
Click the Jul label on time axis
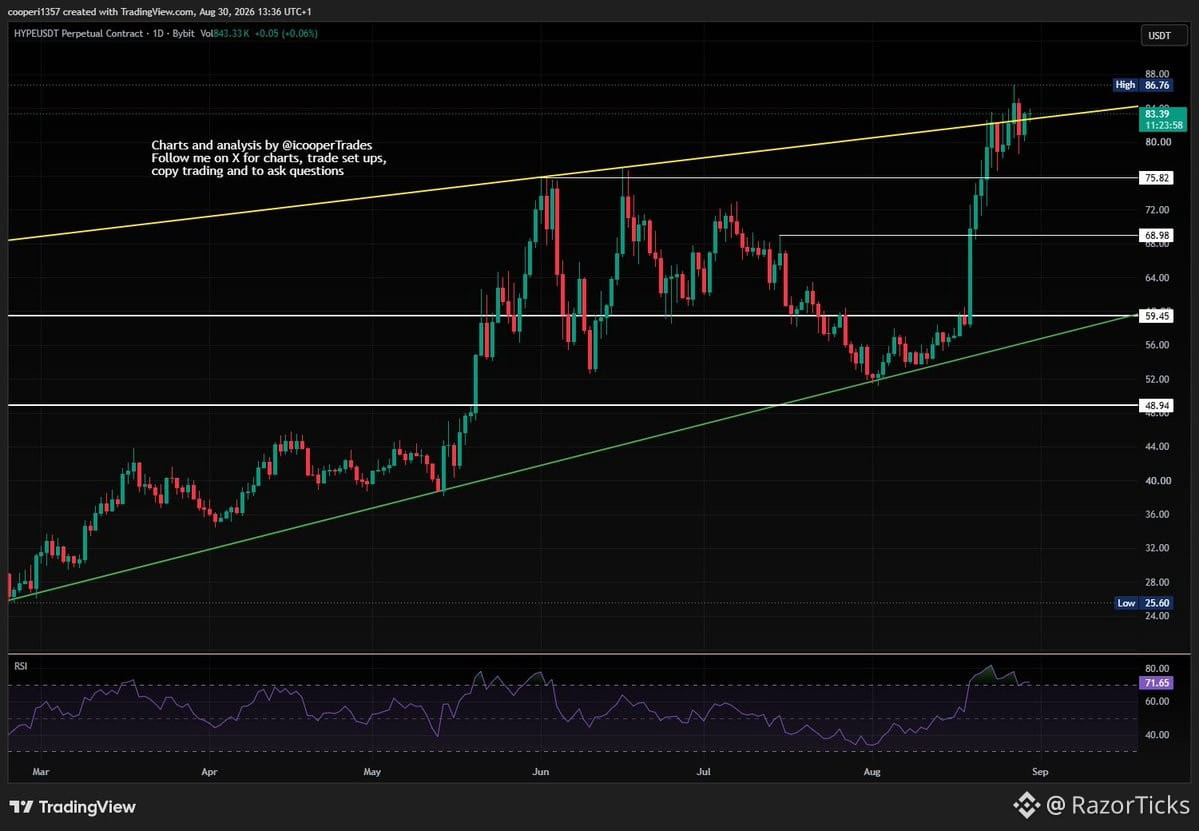703,771
